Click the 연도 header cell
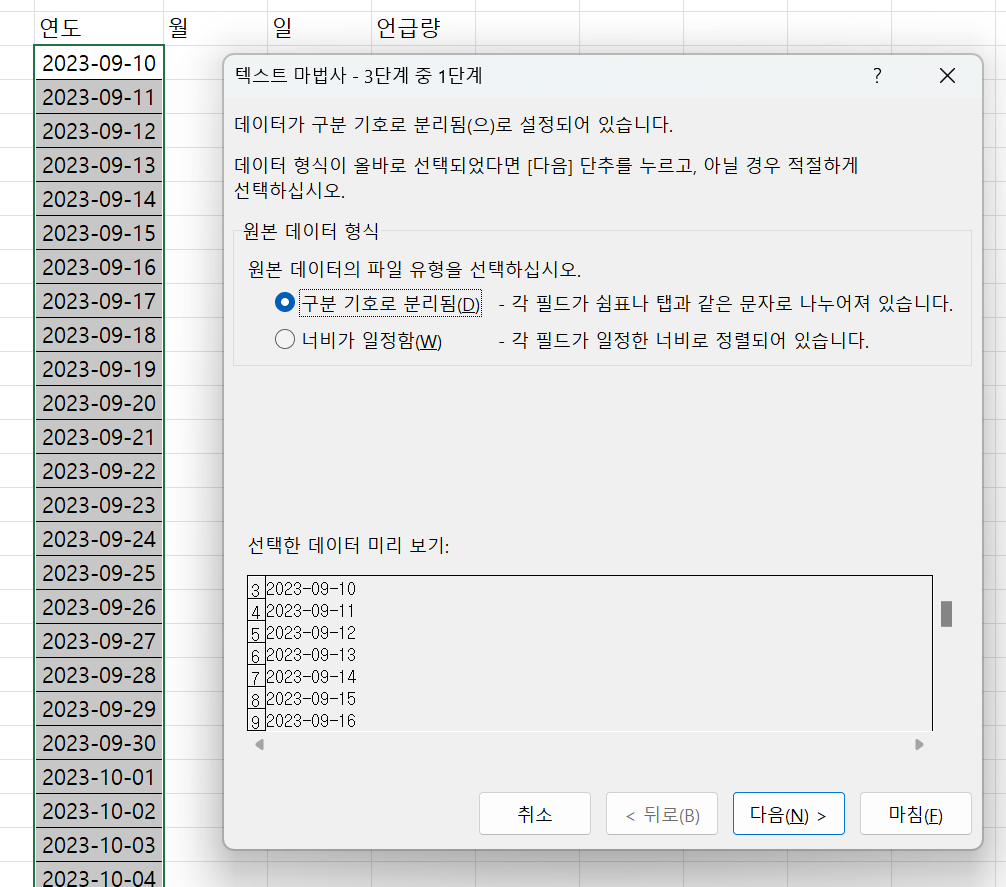Screen dimensions: 1006x887 (99, 28)
